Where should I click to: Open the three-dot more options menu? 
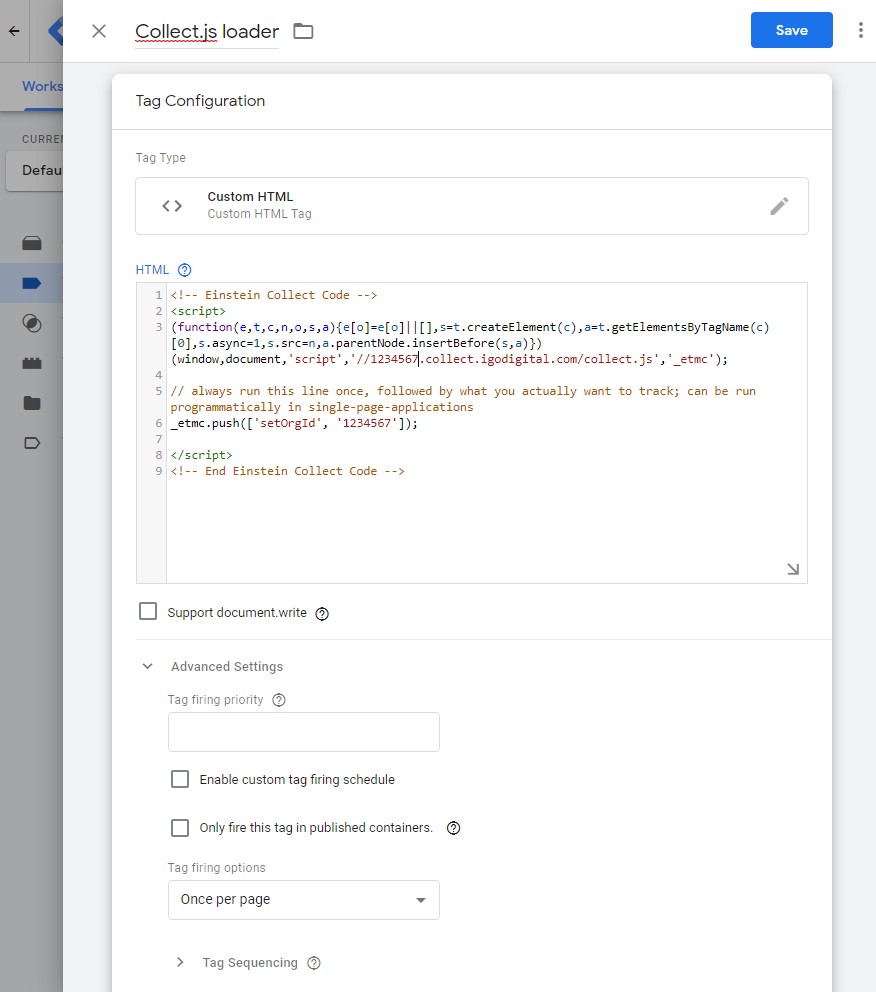[860, 30]
